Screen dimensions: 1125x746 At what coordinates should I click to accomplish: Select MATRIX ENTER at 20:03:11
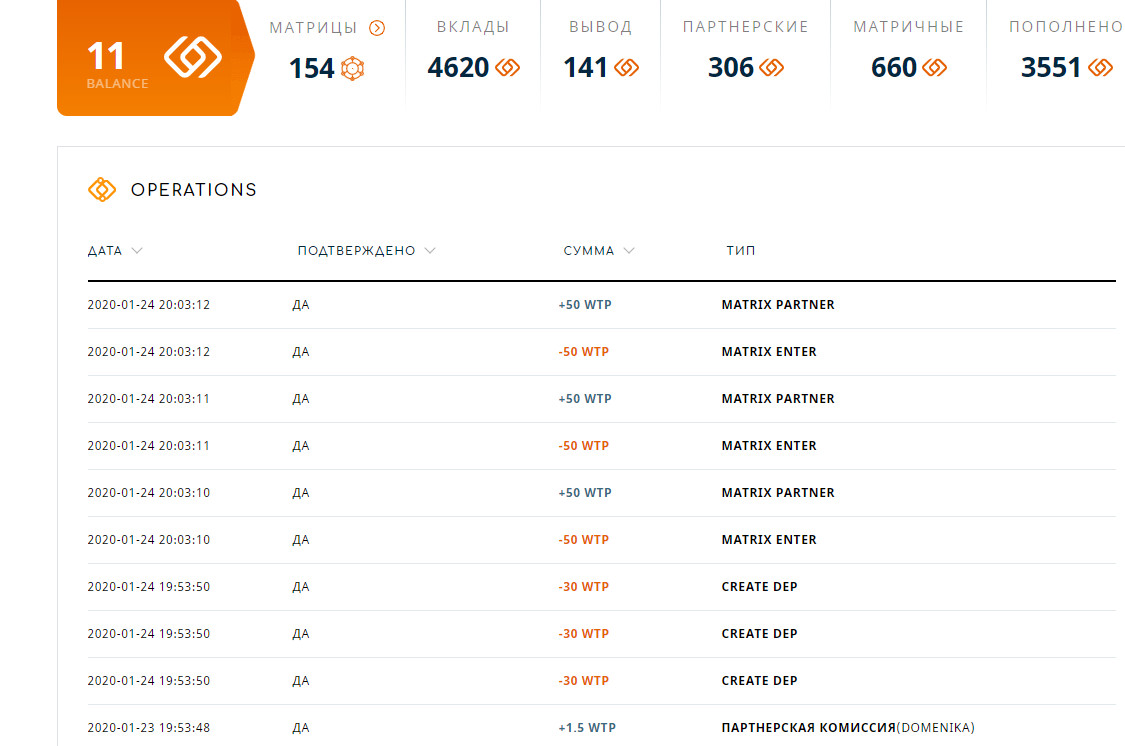coord(769,446)
